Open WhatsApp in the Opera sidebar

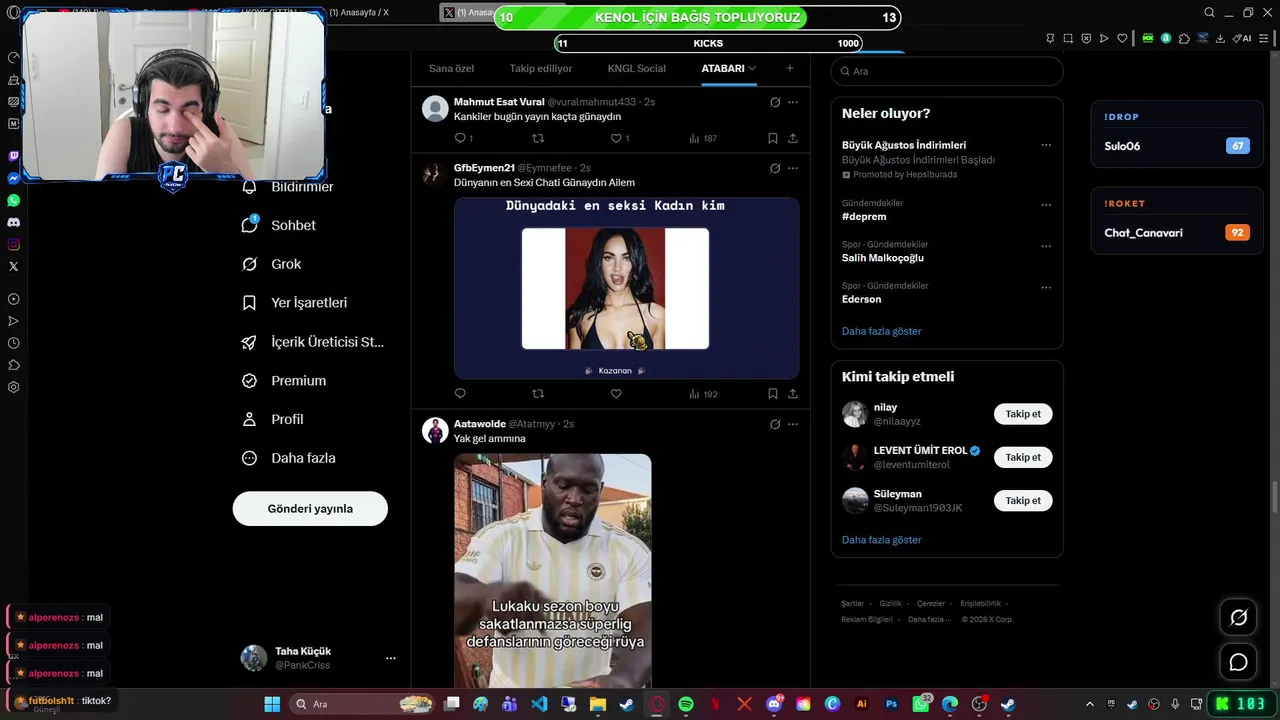point(14,200)
